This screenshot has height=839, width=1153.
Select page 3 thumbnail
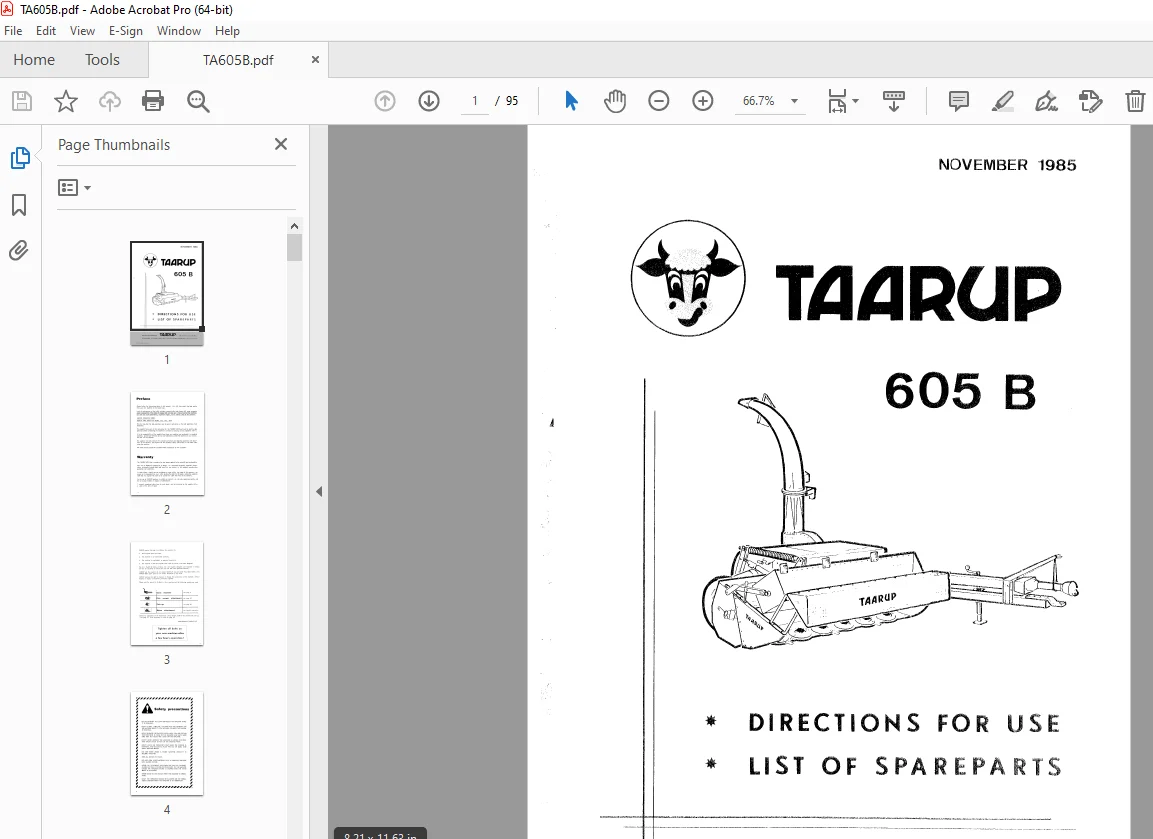pyautogui.click(x=167, y=593)
